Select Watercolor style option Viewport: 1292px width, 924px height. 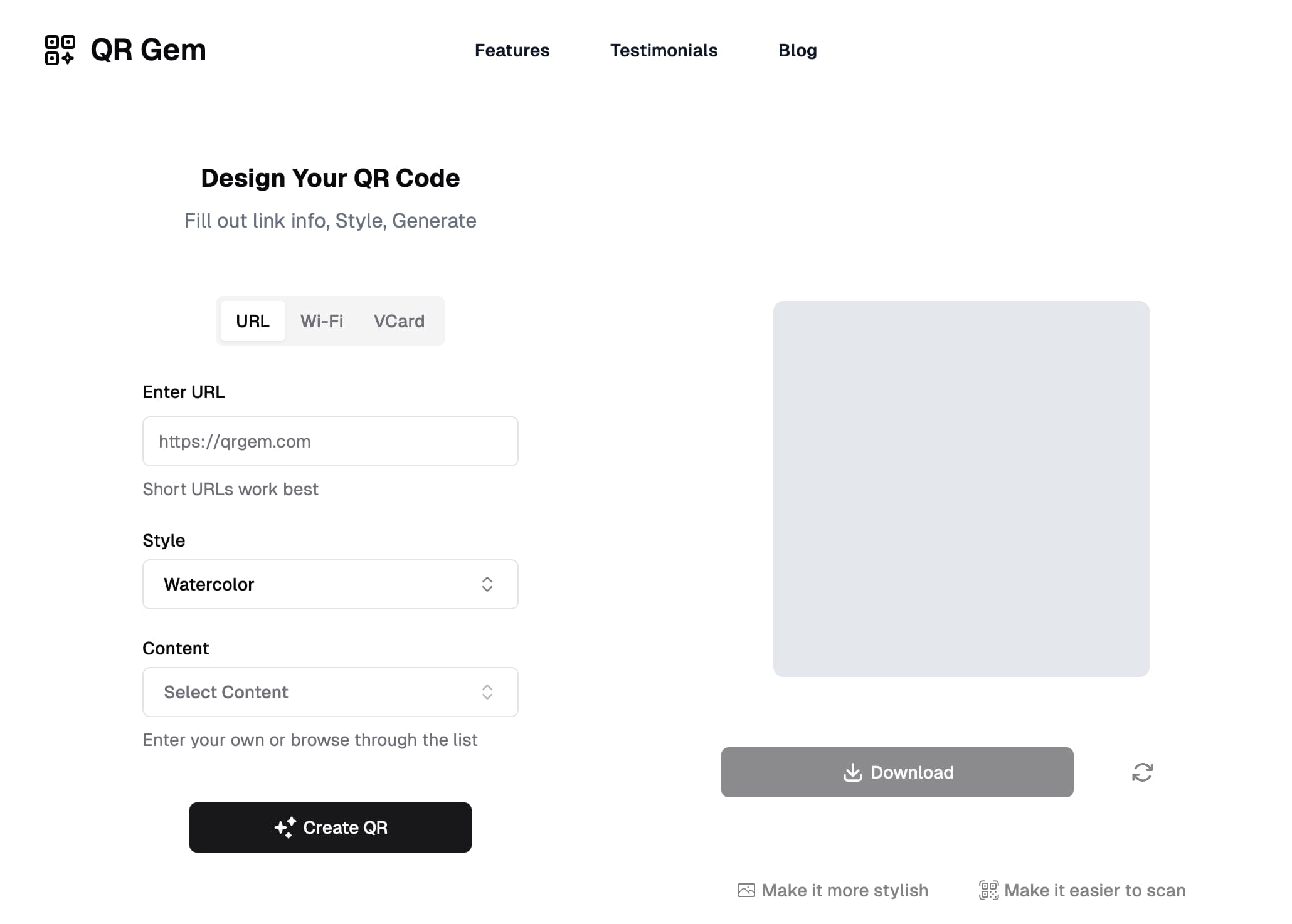[x=330, y=584]
